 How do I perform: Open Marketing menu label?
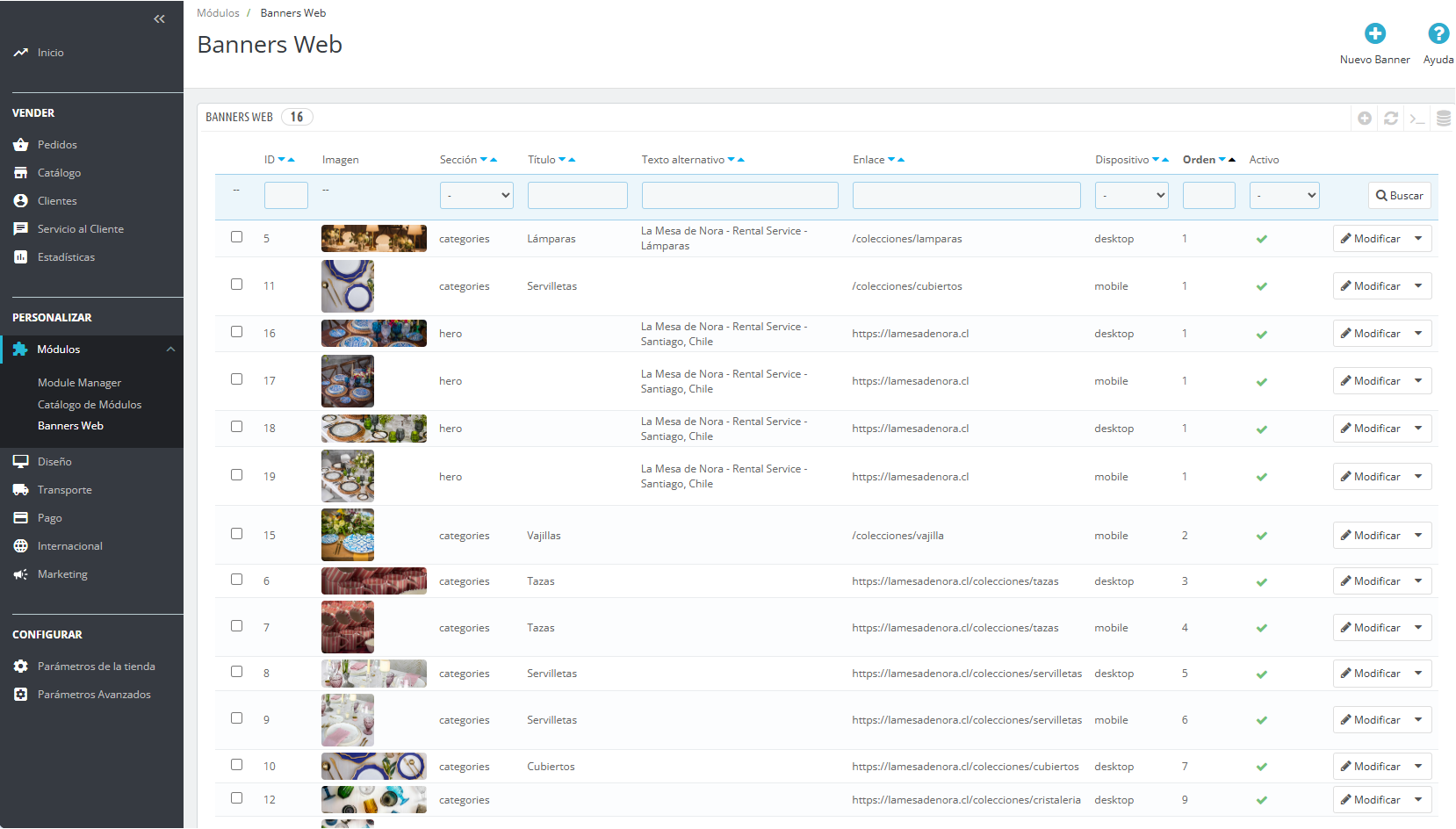coord(62,574)
